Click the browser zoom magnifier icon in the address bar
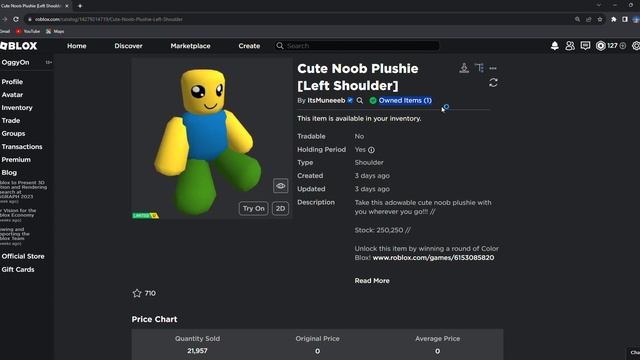Screen dimensions: 640x360 [x=577, y=19]
